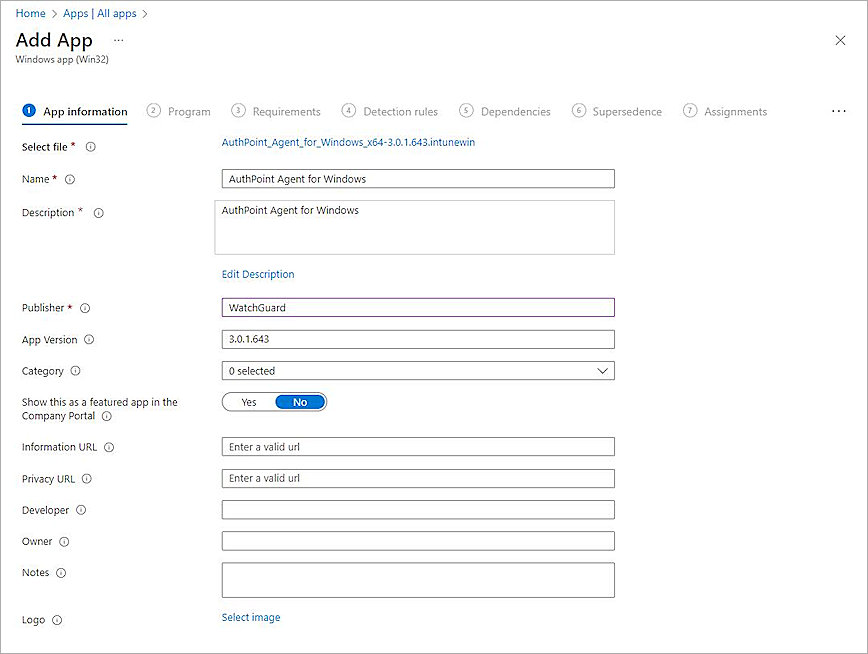Show more wizard steps via tab overflow ellipsis
The height and width of the screenshot is (654, 868).
(838, 111)
